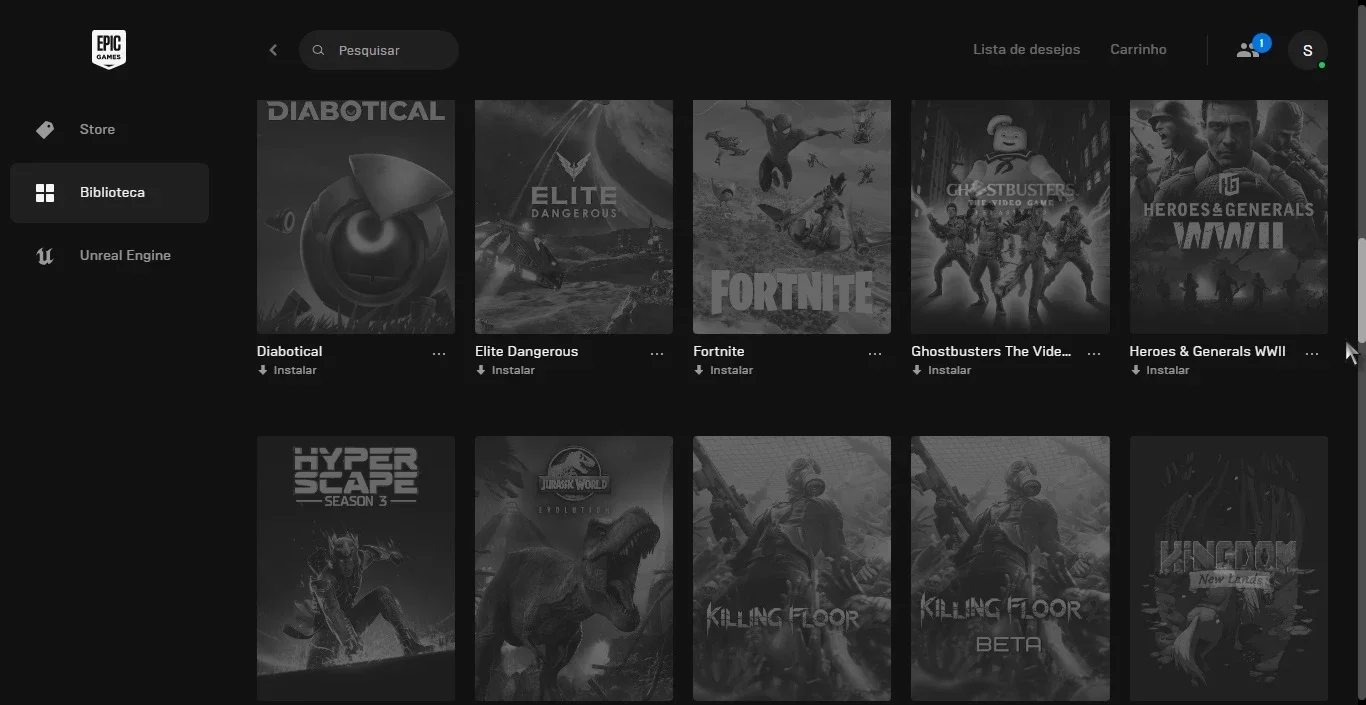Click the Epic Games logo
Screen dimensions: 1366x705
[x=109, y=49]
